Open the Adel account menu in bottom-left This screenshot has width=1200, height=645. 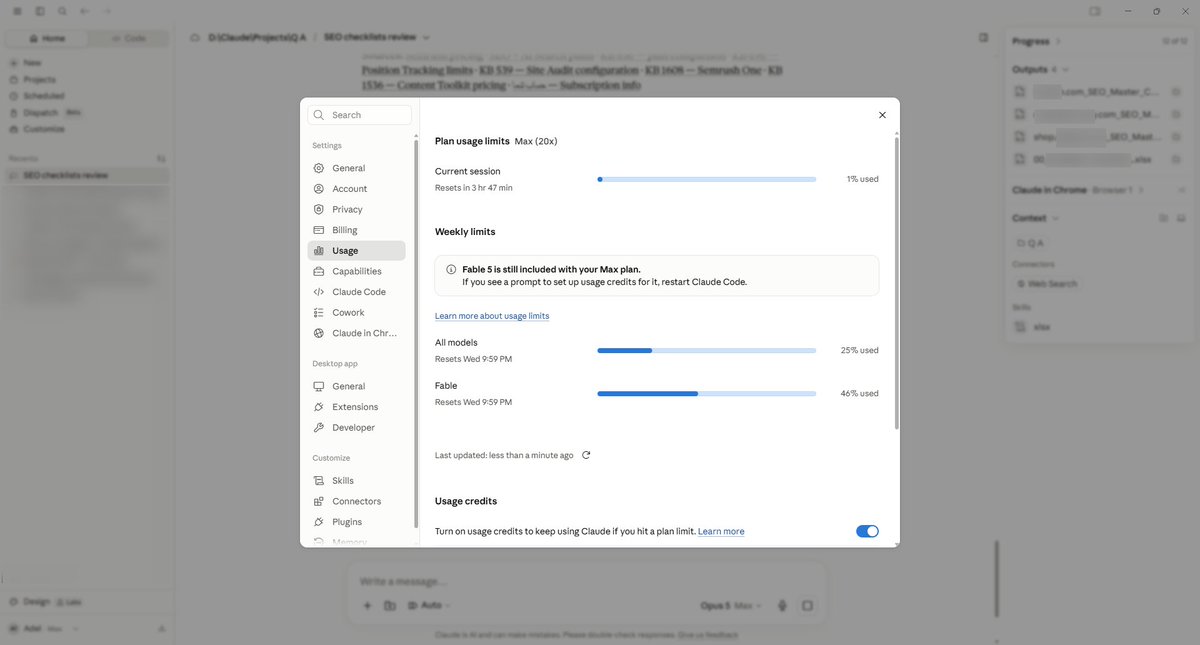pos(45,628)
